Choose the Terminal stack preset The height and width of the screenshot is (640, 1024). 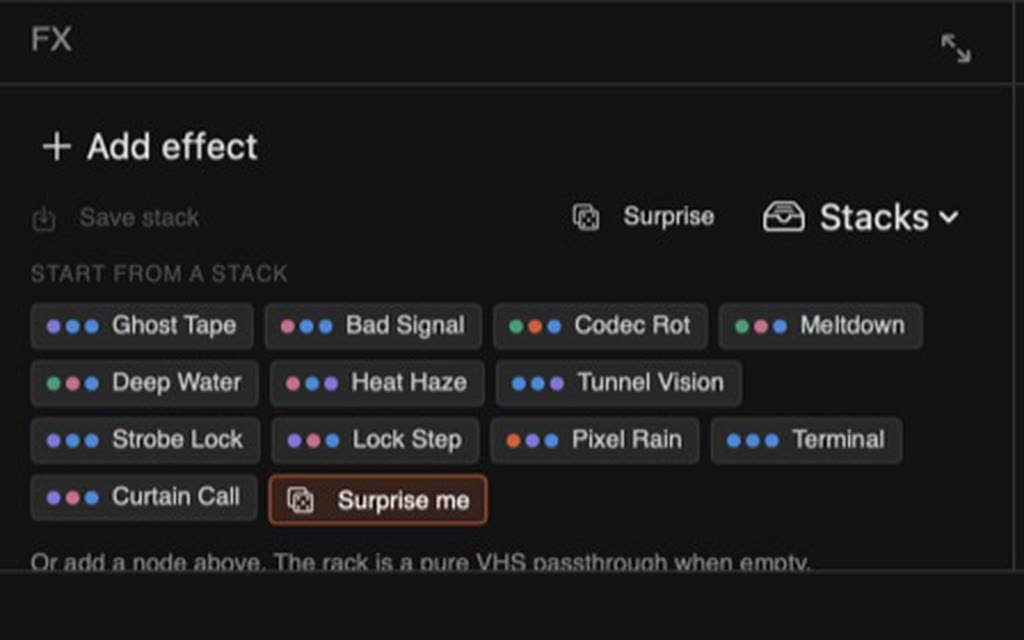807,440
